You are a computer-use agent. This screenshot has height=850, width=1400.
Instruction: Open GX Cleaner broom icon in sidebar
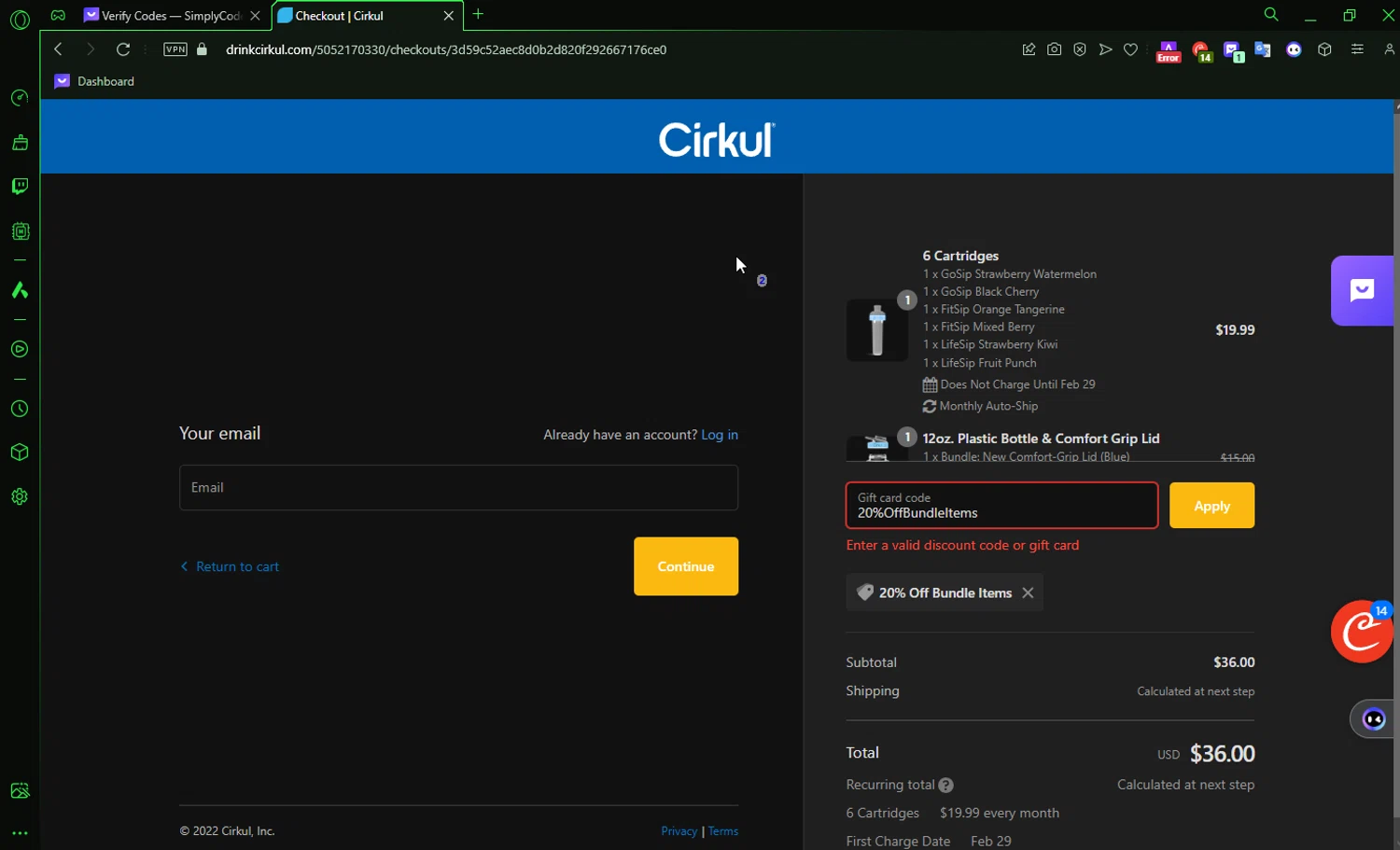pyautogui.click(x=20, y=143)
